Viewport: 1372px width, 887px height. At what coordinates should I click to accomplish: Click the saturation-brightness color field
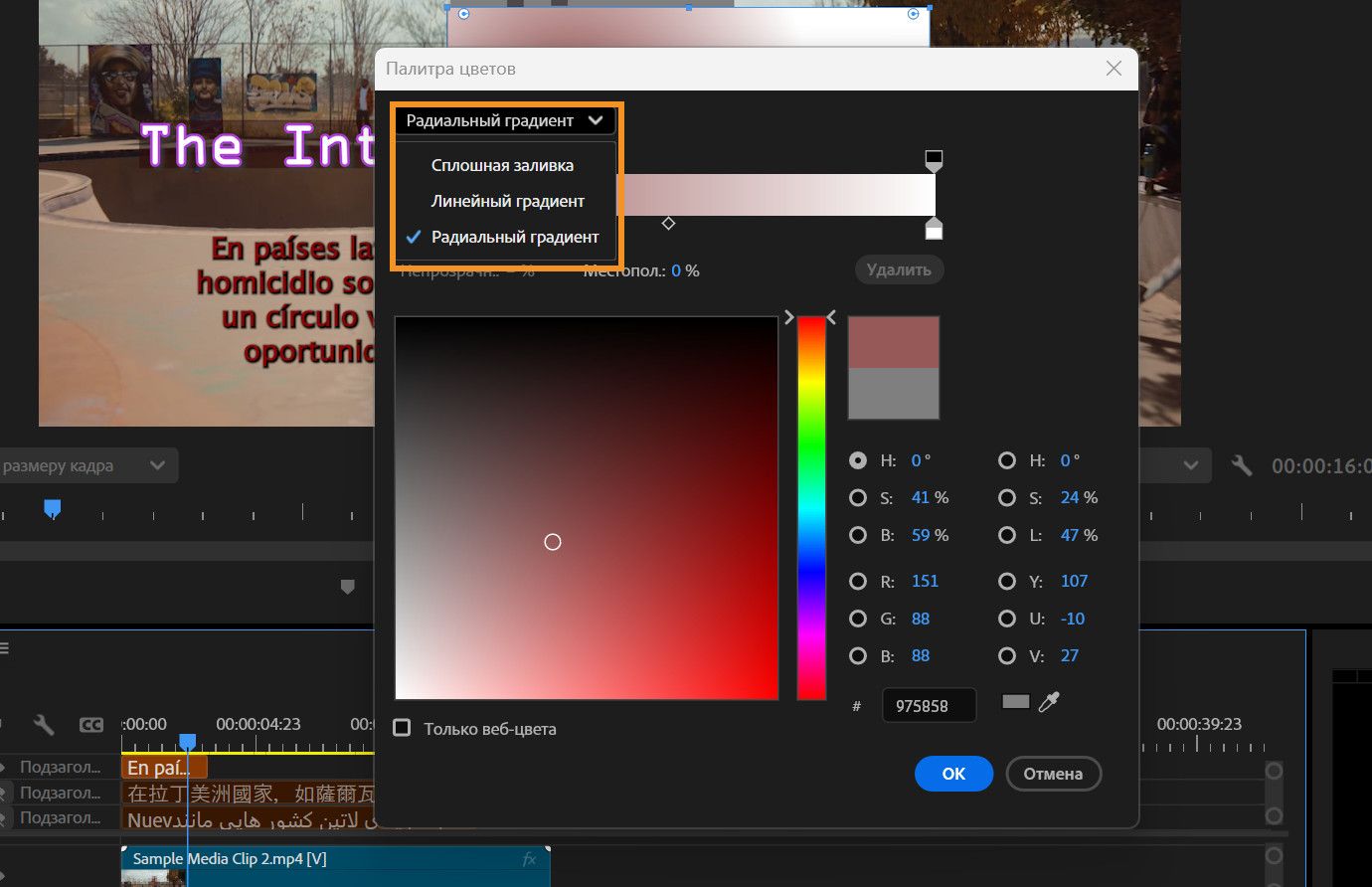tap(587, 508)
